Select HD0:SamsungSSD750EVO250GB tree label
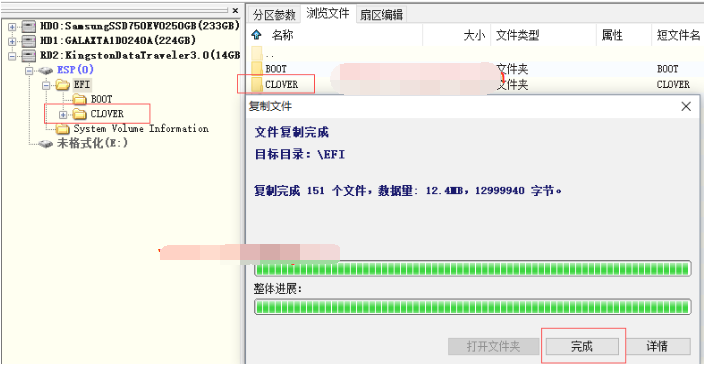Screen dimensions: 721x369 click(x=140, y=26)
